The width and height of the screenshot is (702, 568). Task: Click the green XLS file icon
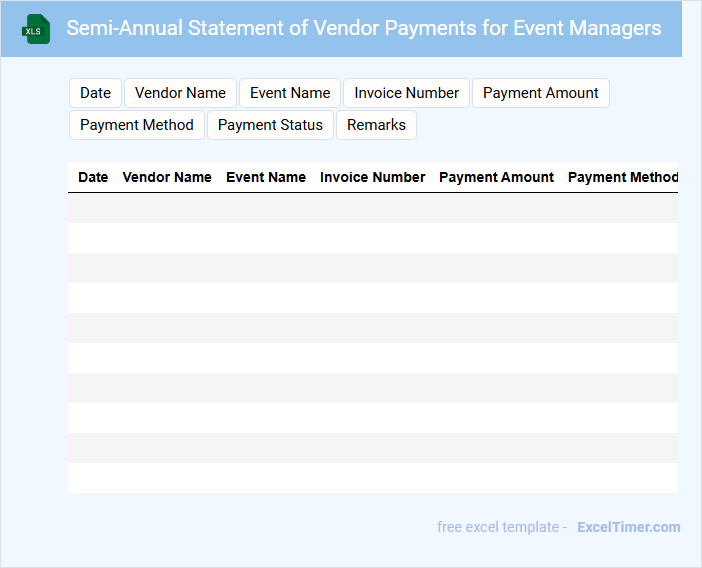(36, 29)
